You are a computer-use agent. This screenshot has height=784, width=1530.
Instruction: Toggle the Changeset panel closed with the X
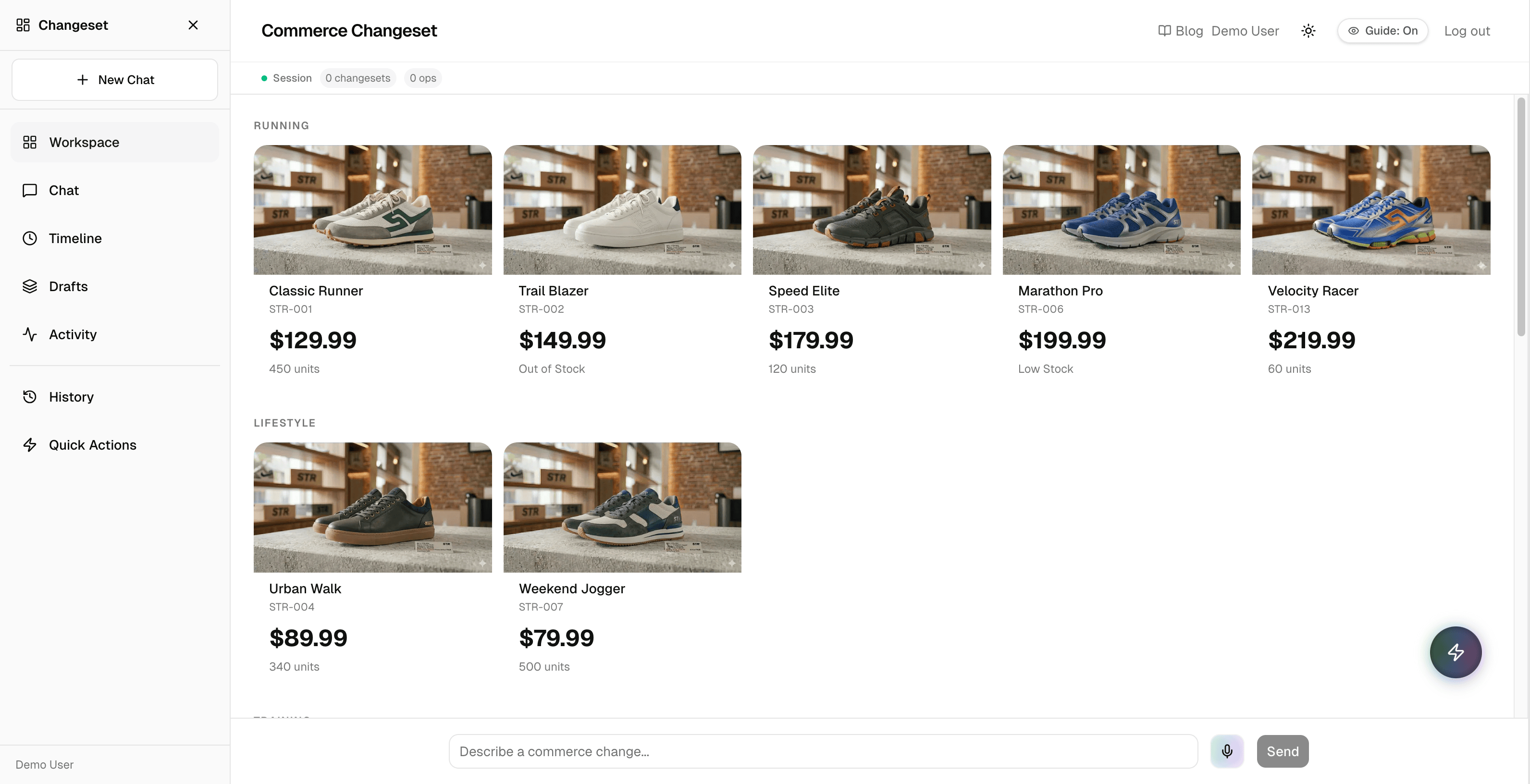[x=193, y=25]
